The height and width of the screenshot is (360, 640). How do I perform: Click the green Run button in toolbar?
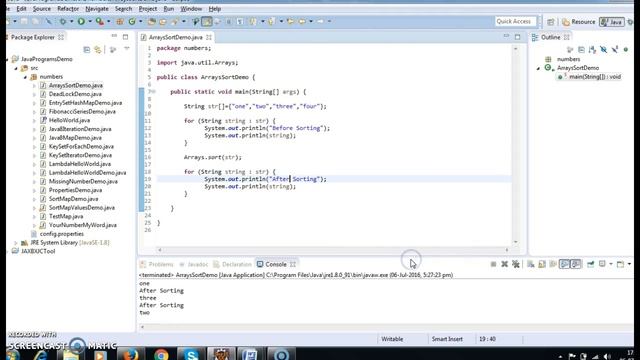[81, 21]
